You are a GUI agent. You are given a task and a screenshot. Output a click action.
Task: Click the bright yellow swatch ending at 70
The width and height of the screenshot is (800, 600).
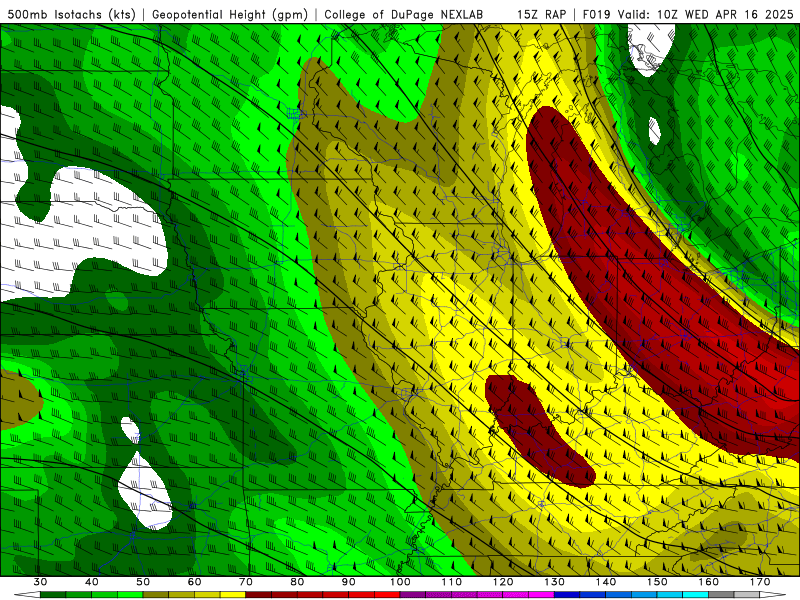point(233,595)
